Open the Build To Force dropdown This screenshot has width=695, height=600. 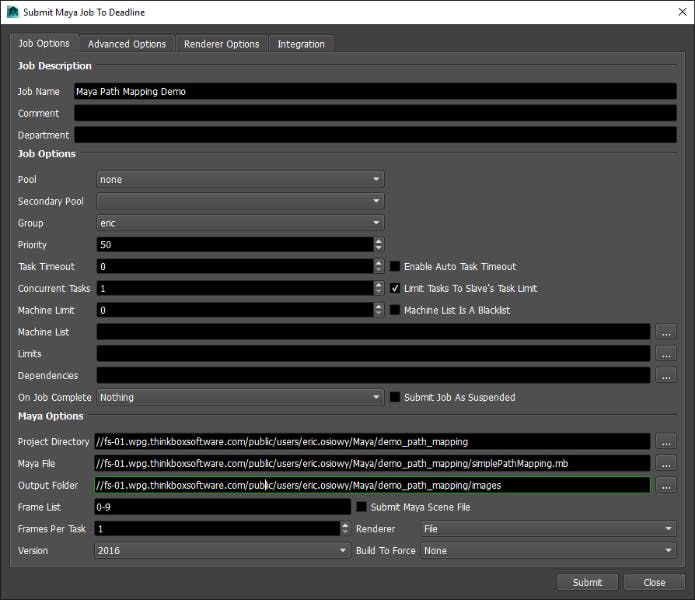pyautogui.click(x=548, y=550)
